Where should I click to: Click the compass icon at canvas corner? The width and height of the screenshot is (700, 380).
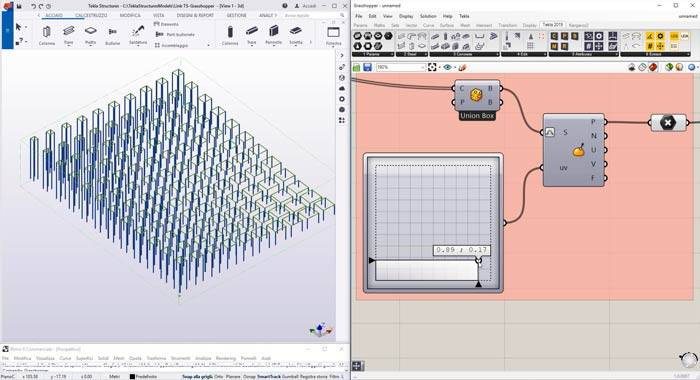[x=688, y=360]
